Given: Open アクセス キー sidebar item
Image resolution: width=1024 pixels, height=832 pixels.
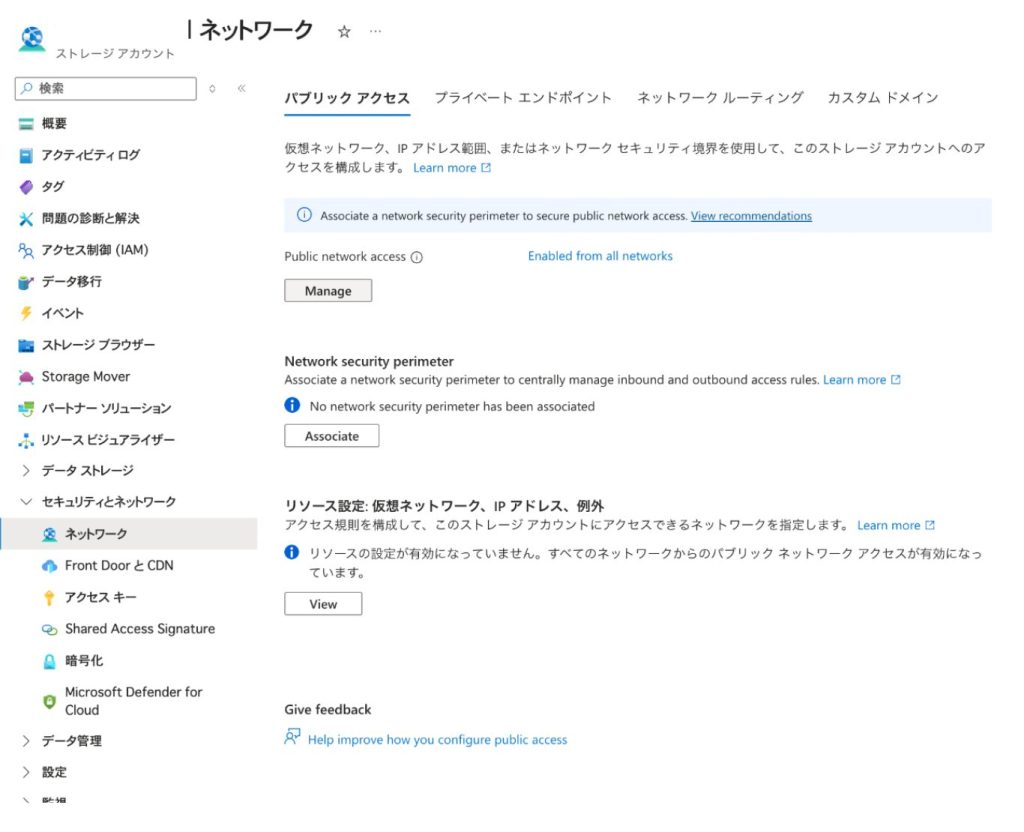Looking at the screenshot, I should click(x=100, y=598).
